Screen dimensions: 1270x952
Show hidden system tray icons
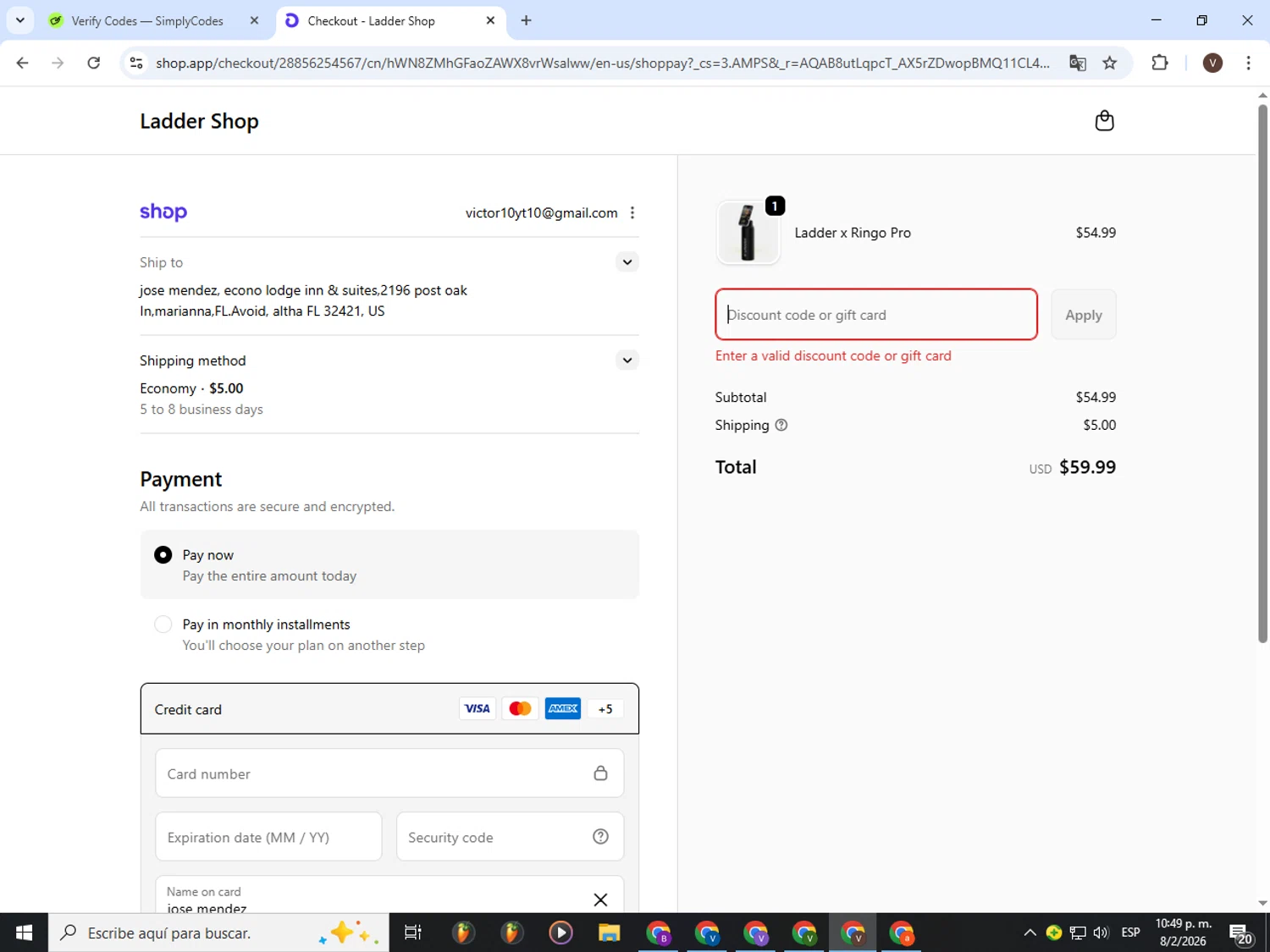point(1030,933)
